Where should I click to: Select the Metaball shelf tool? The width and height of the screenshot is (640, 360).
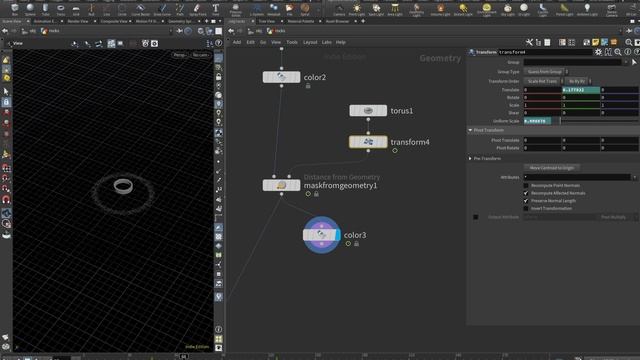click(x=273, y=9)
